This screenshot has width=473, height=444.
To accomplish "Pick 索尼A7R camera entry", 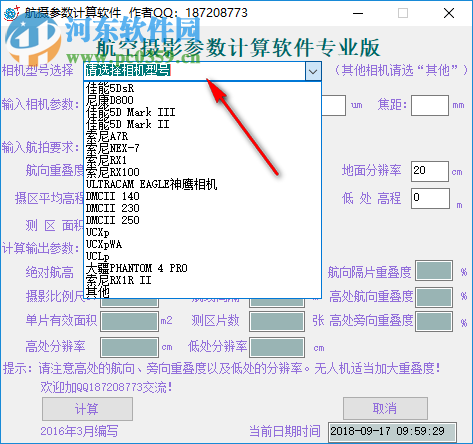I will coord(202,136).
